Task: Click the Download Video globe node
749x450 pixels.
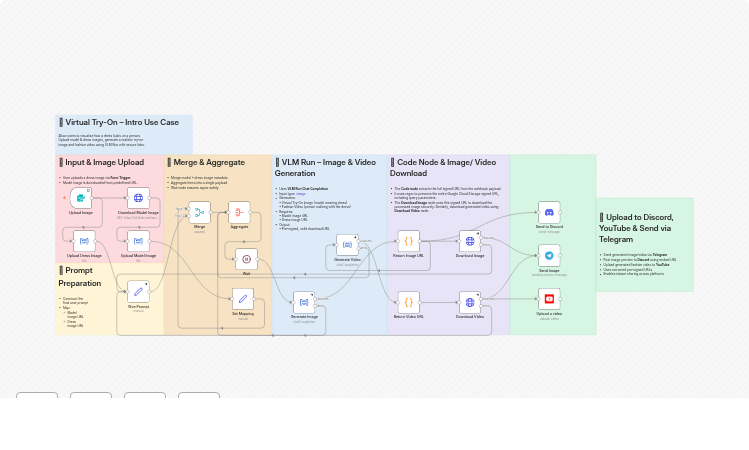Action: (x=470, y=301)
